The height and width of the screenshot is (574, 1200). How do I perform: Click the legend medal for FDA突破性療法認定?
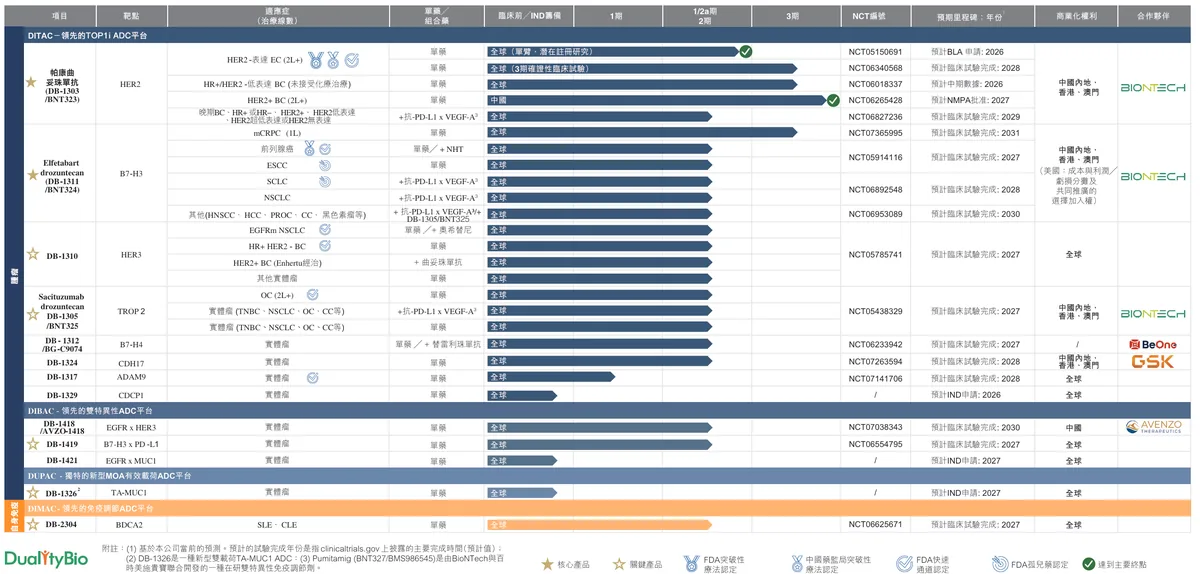pyautogui.click(x=692, y=564)
